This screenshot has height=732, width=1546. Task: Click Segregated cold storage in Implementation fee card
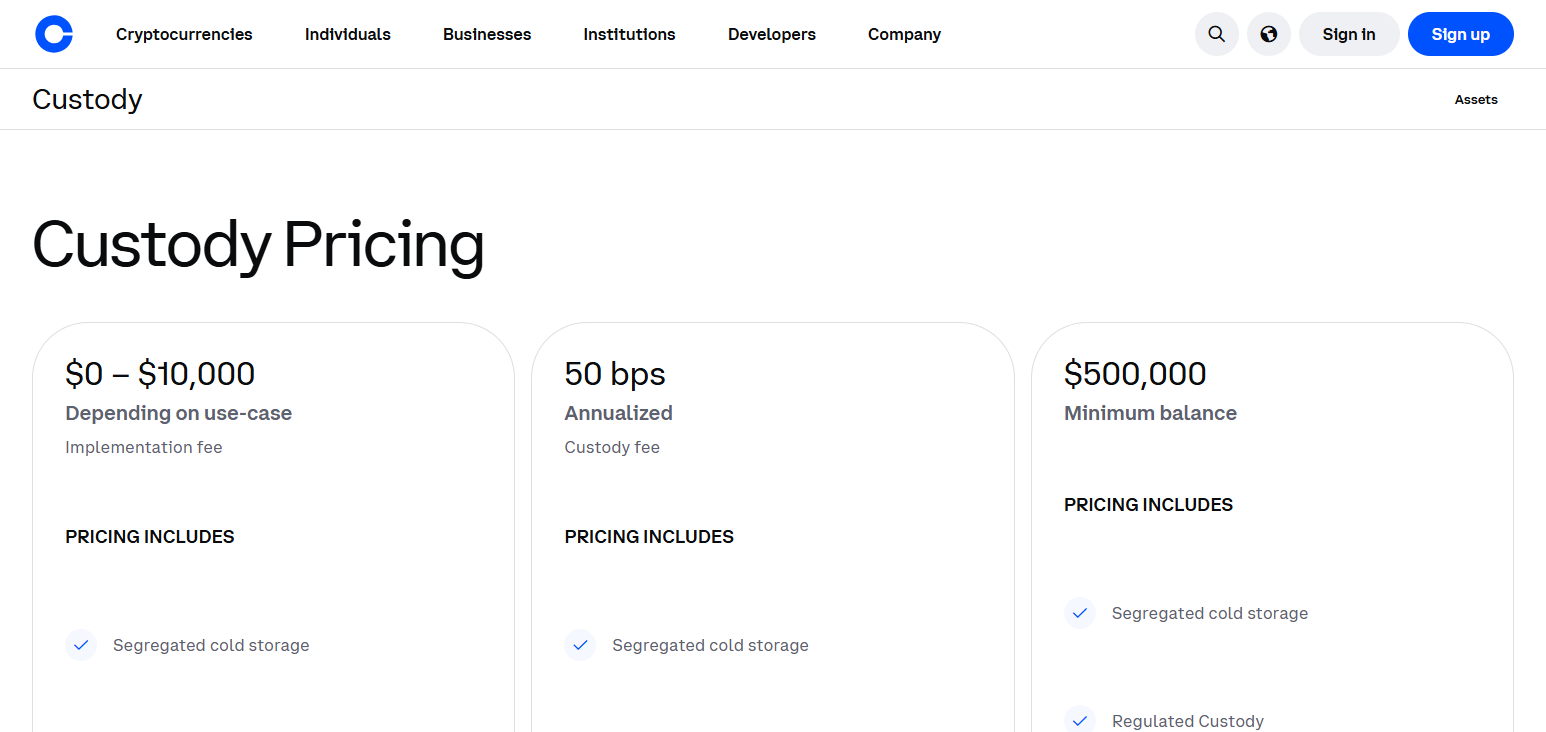pyautogui.click(x=211, y=645)
